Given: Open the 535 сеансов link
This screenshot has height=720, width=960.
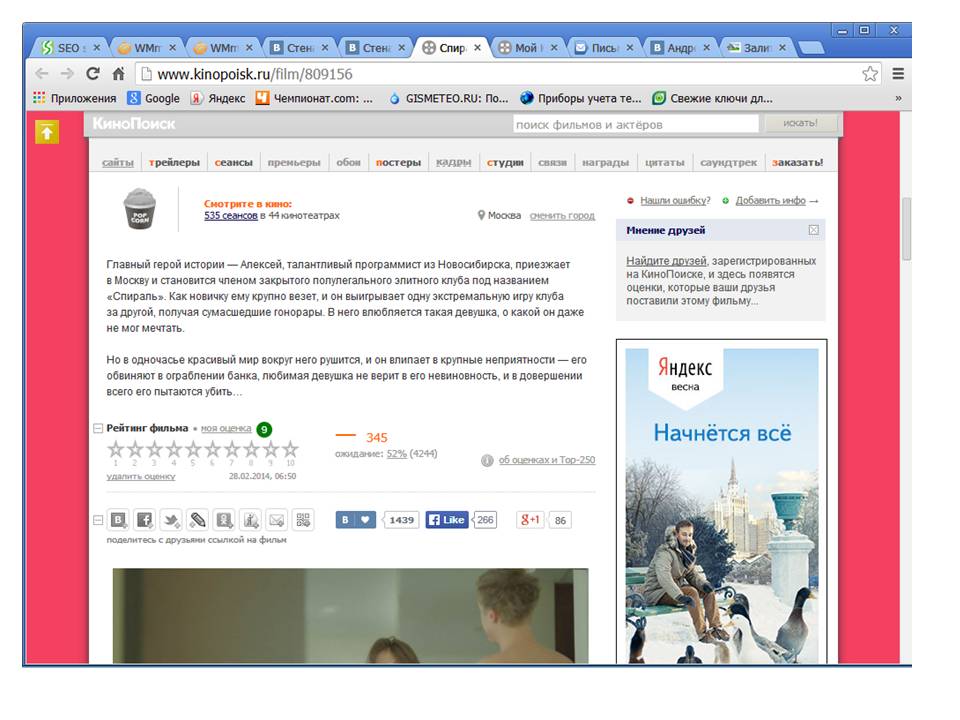Looking at the screenshot, I should coord(231,216).
